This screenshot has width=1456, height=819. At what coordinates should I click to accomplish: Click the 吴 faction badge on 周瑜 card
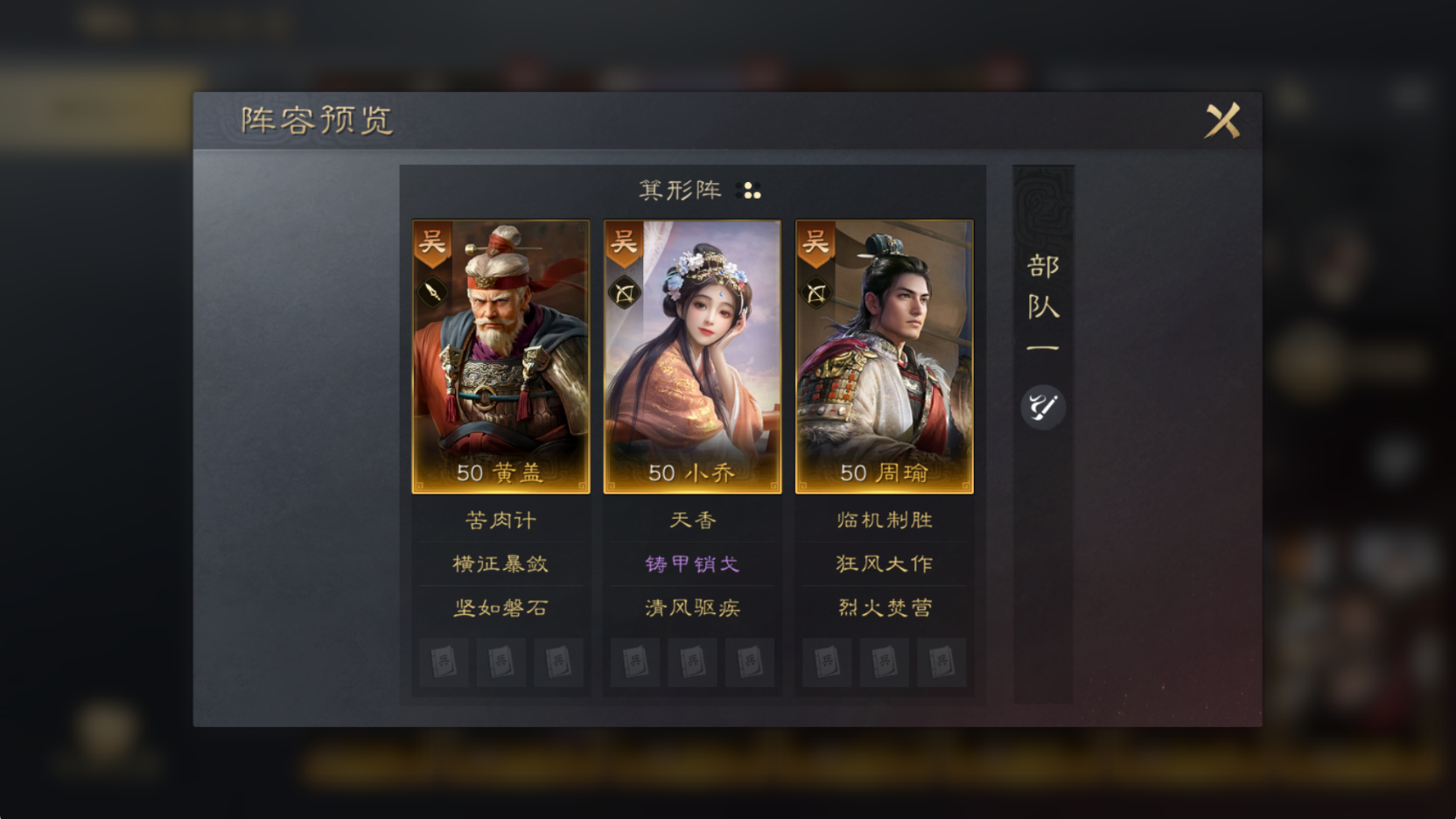[815, 243]
